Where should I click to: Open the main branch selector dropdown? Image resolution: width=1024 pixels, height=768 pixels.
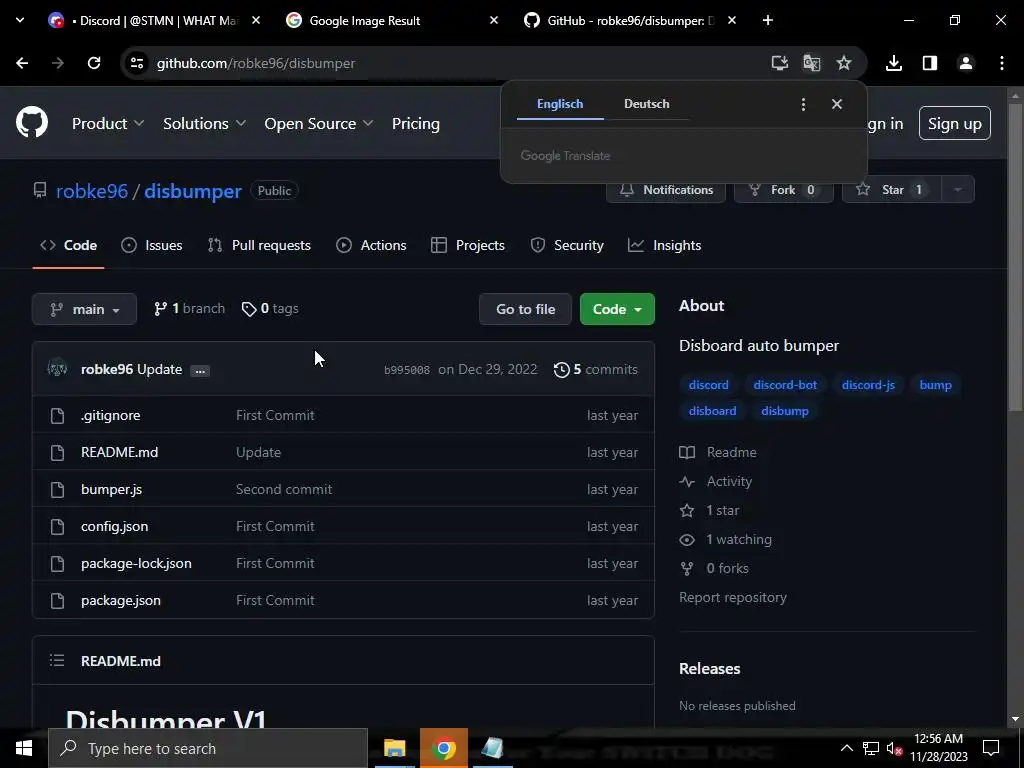84,309
